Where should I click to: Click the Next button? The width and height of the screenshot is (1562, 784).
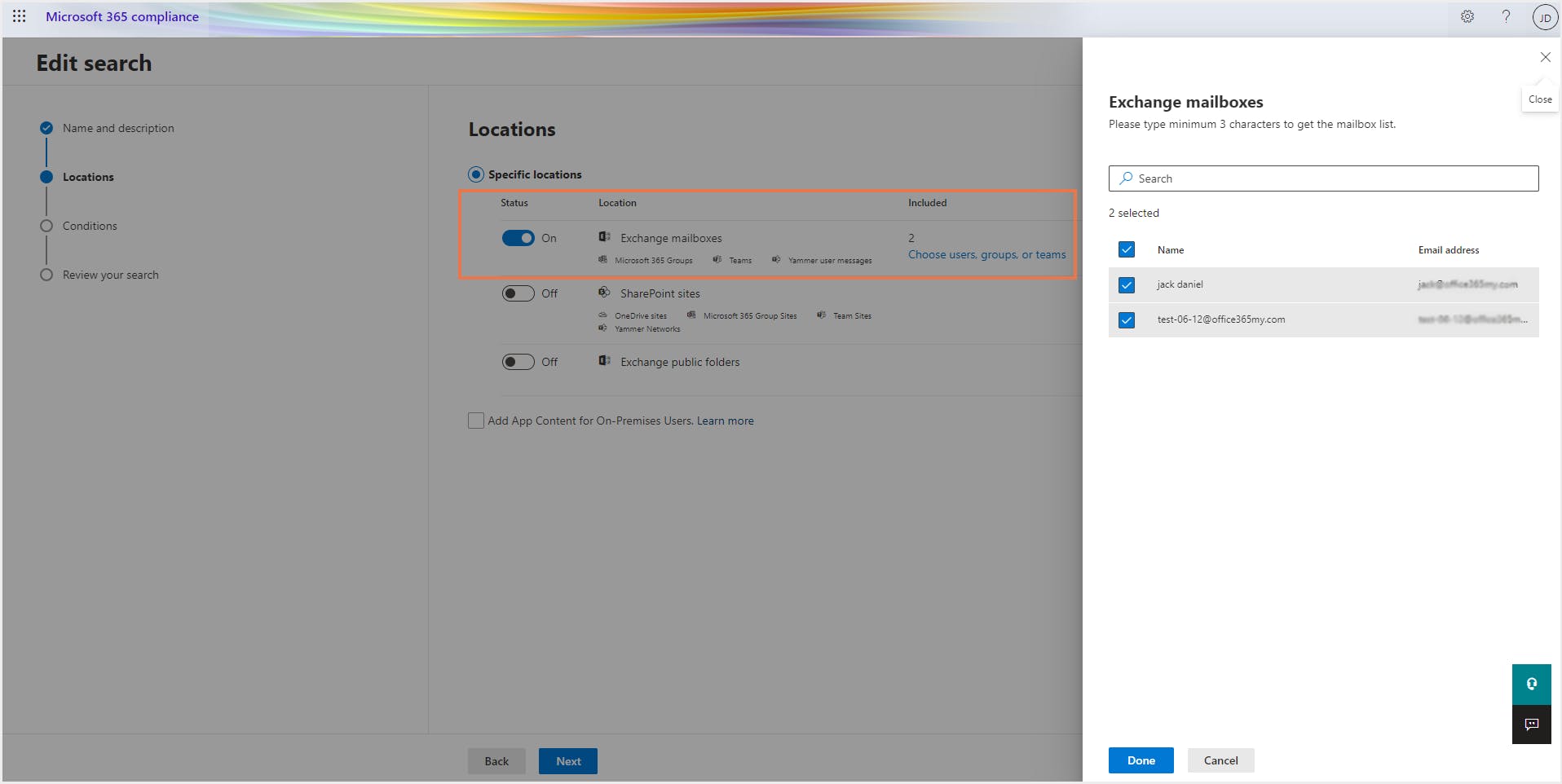568,761
